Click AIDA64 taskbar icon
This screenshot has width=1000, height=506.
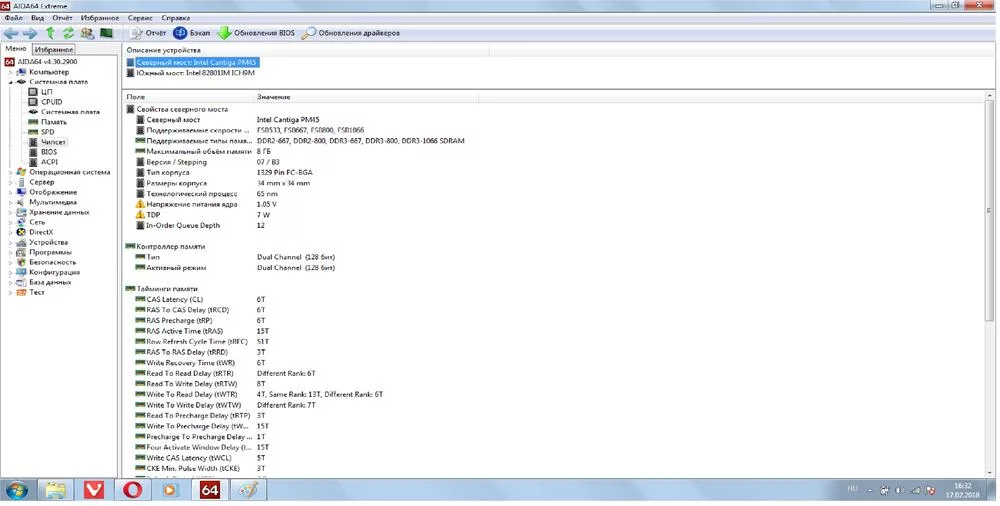(x=210, y=490)
